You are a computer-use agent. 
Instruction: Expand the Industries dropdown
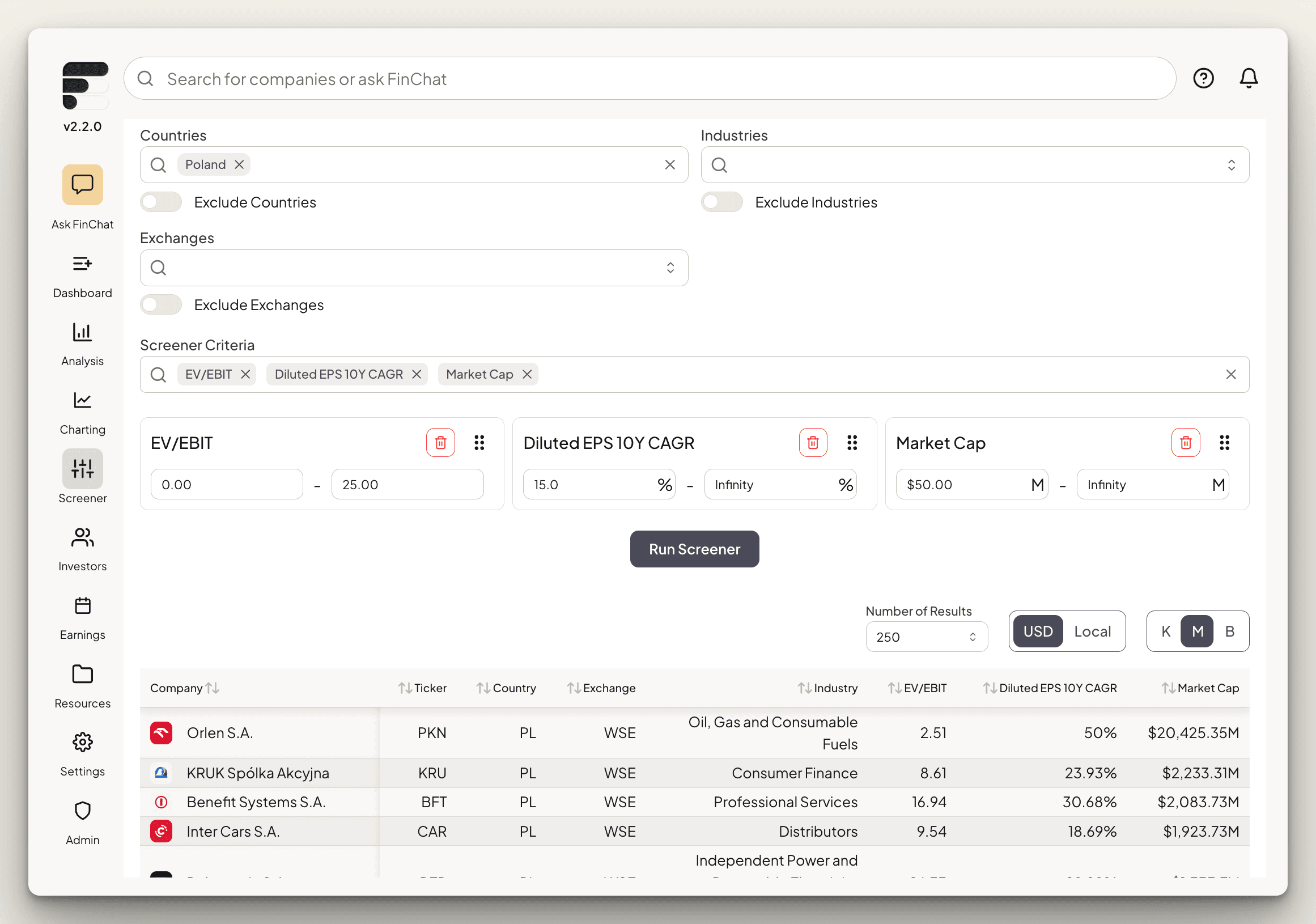click(x=1231, y=165)
